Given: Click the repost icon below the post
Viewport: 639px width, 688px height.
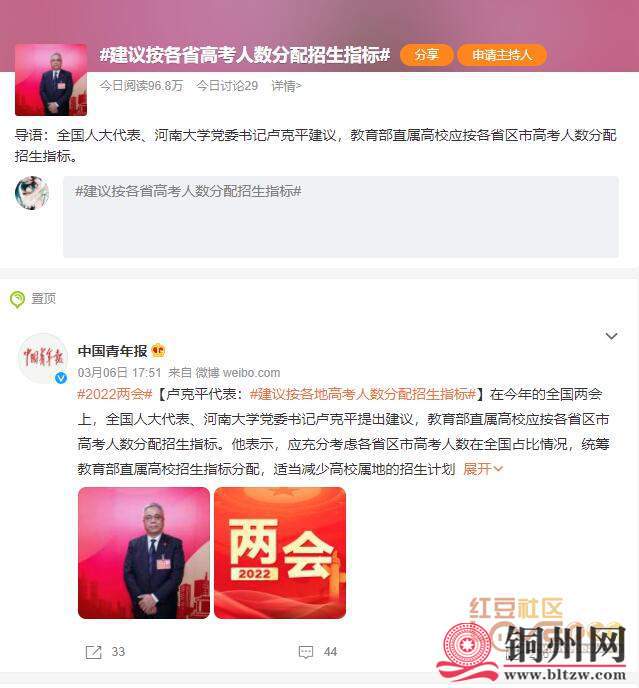Looking at the screenshot, I should pos(93,652).
